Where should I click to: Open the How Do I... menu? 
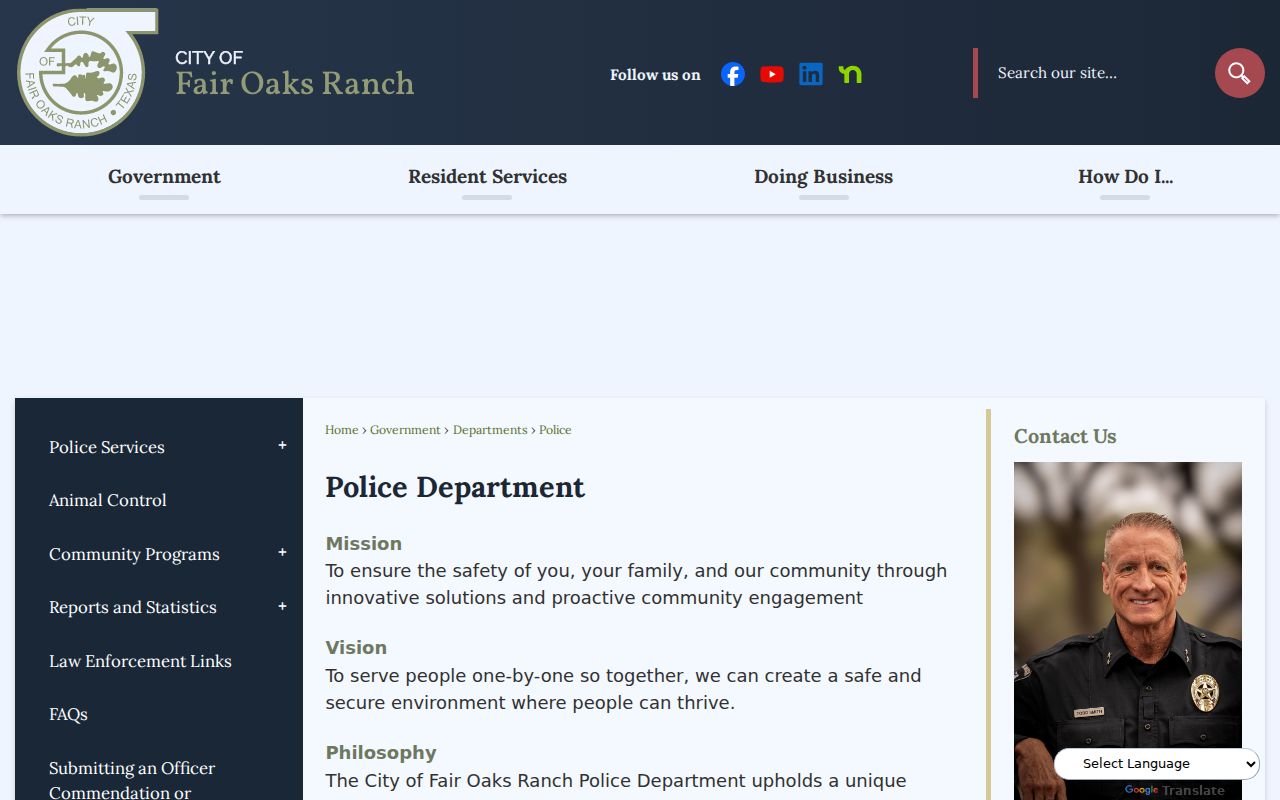tap(1125, 177)
